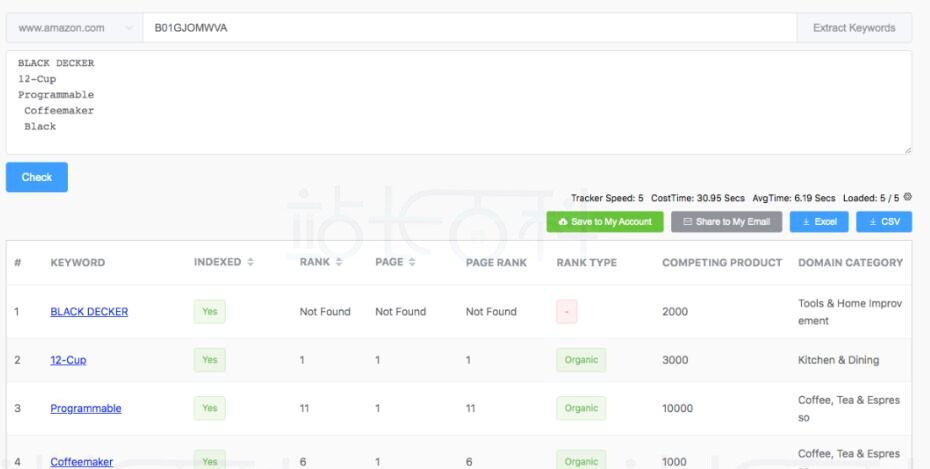930x469 pixels.
Task: Open the Programmable keyword link
Action: coord(85,409)
